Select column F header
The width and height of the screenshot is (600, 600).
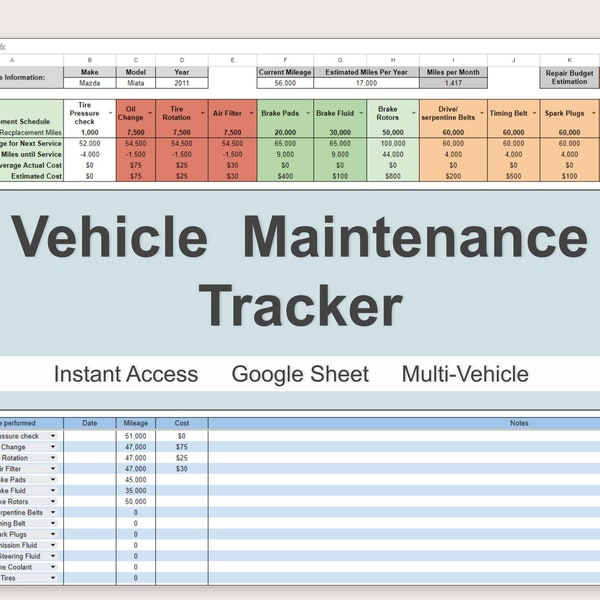[x=285, y=60]
